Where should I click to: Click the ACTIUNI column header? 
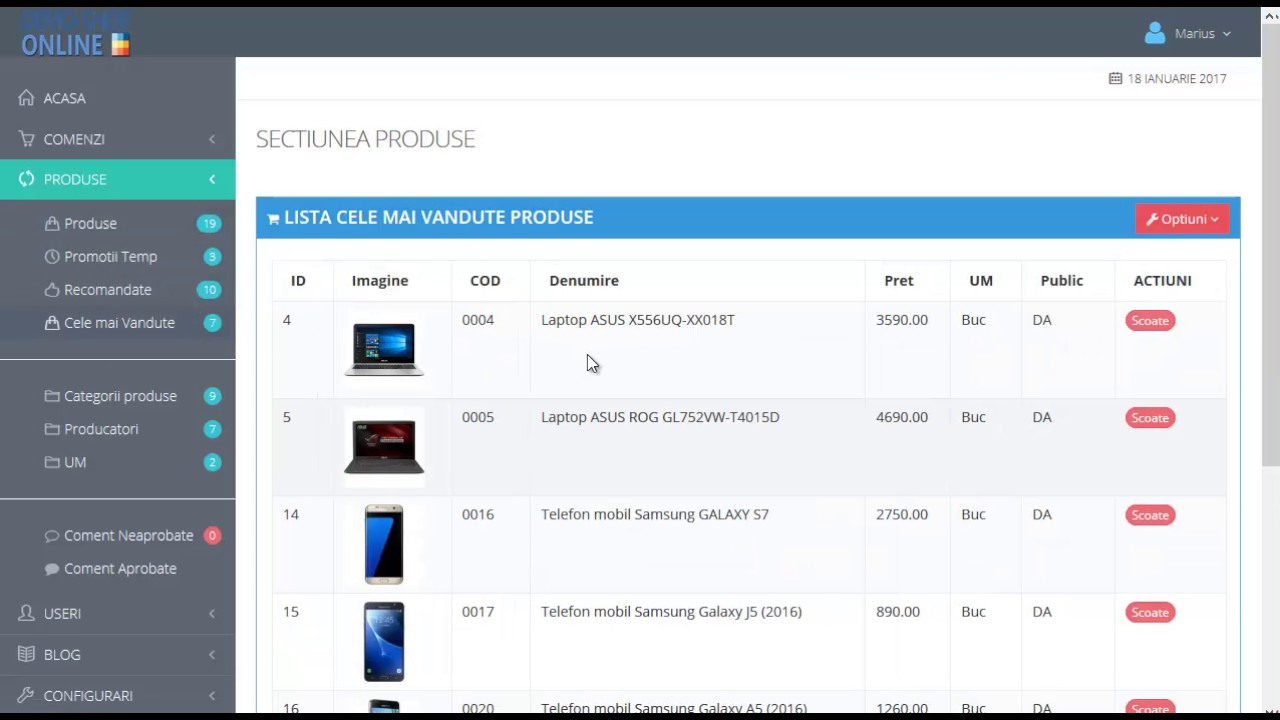(1162, 281)
